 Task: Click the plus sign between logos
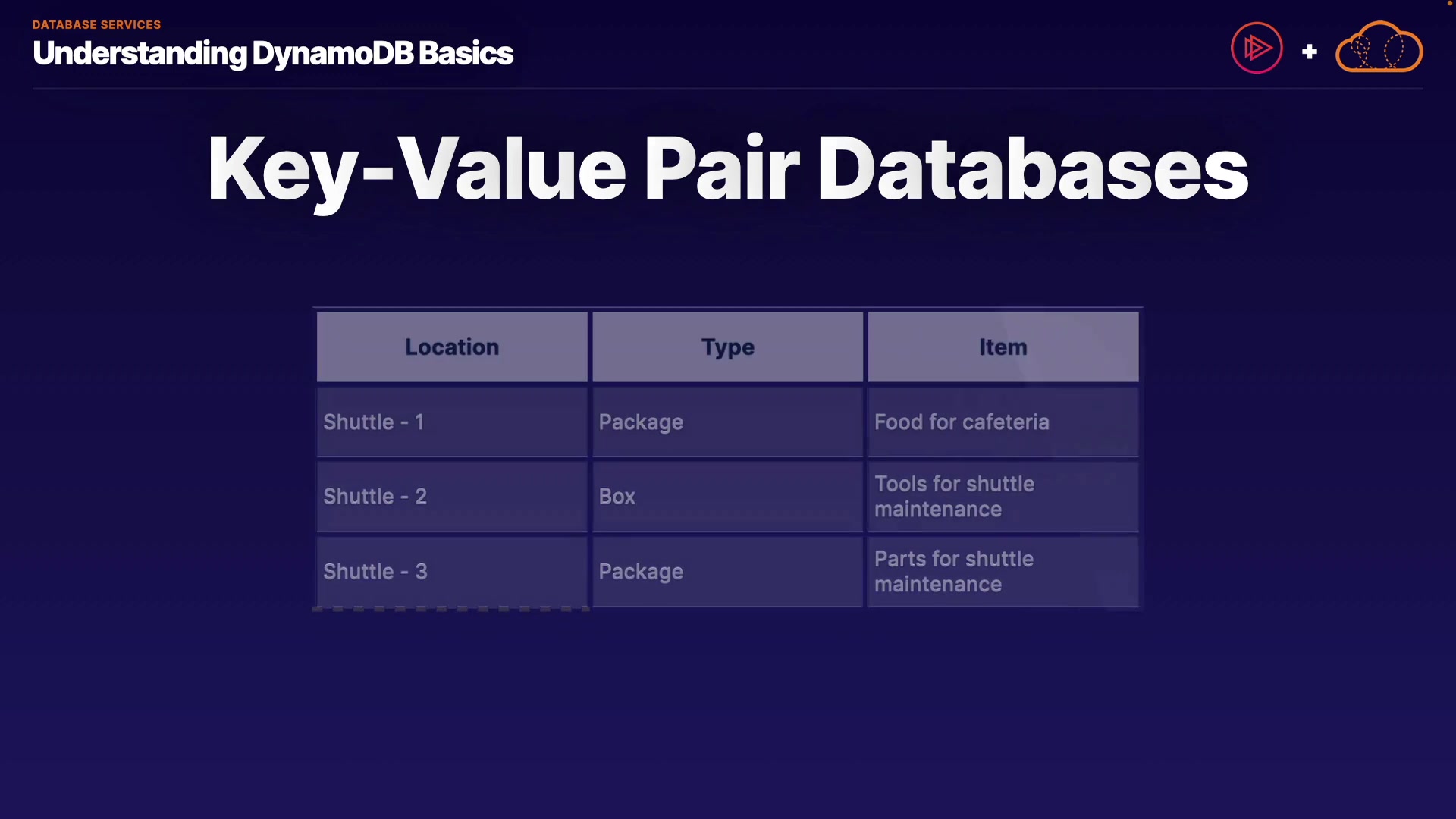[1310, 52]
